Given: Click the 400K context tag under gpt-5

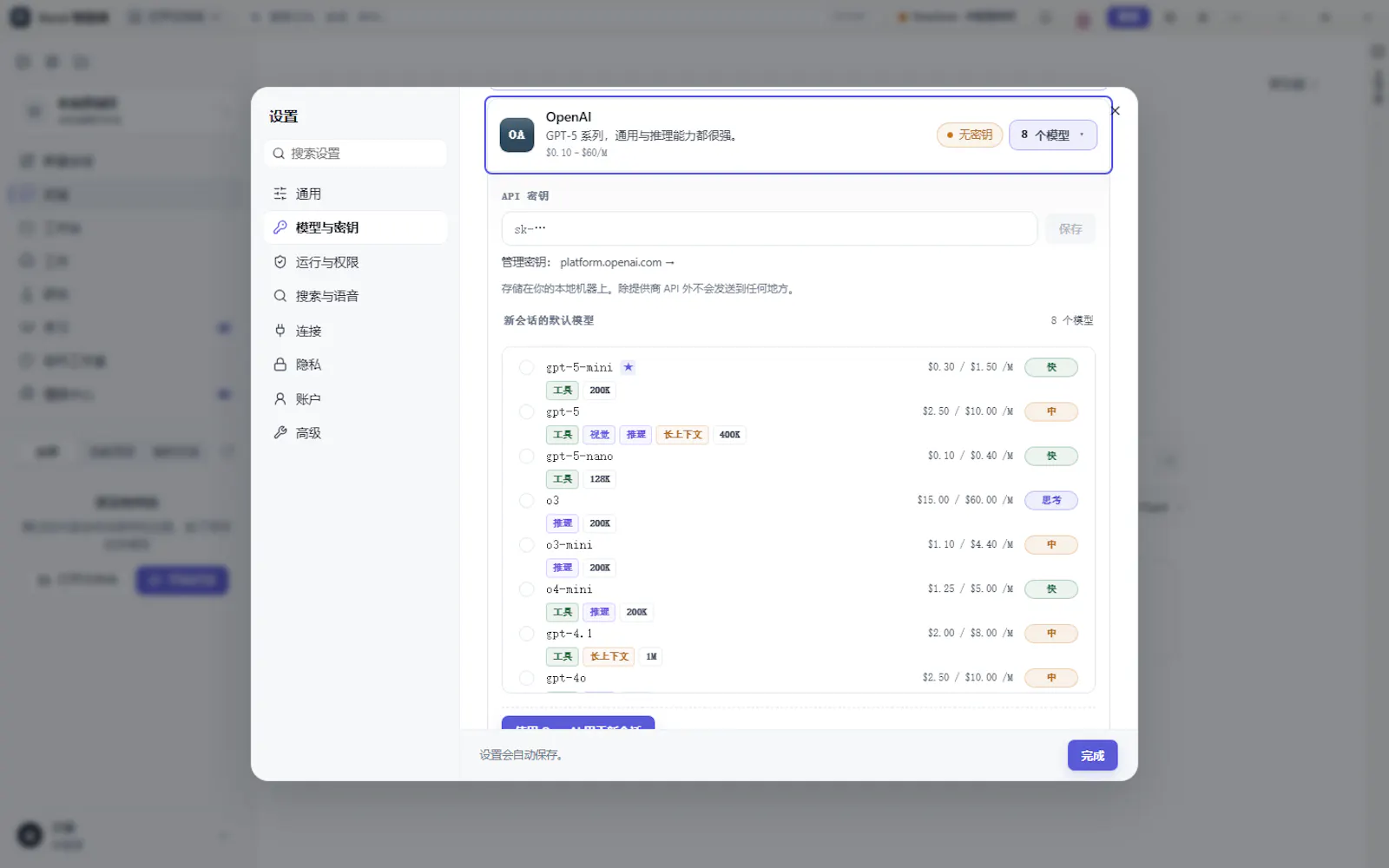Looking at the screenshot, I should (730, 435).
